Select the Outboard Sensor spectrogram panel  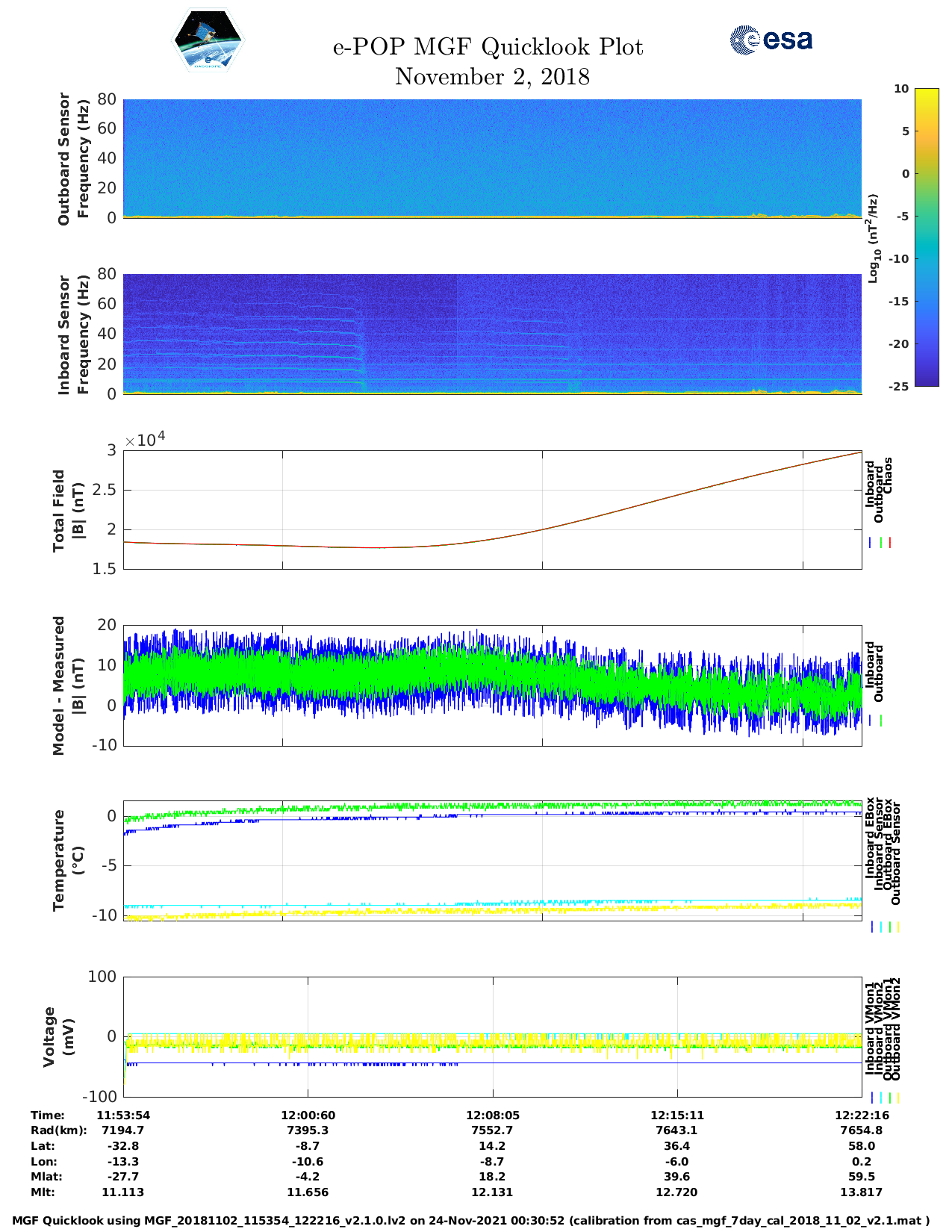click(492, 158)
